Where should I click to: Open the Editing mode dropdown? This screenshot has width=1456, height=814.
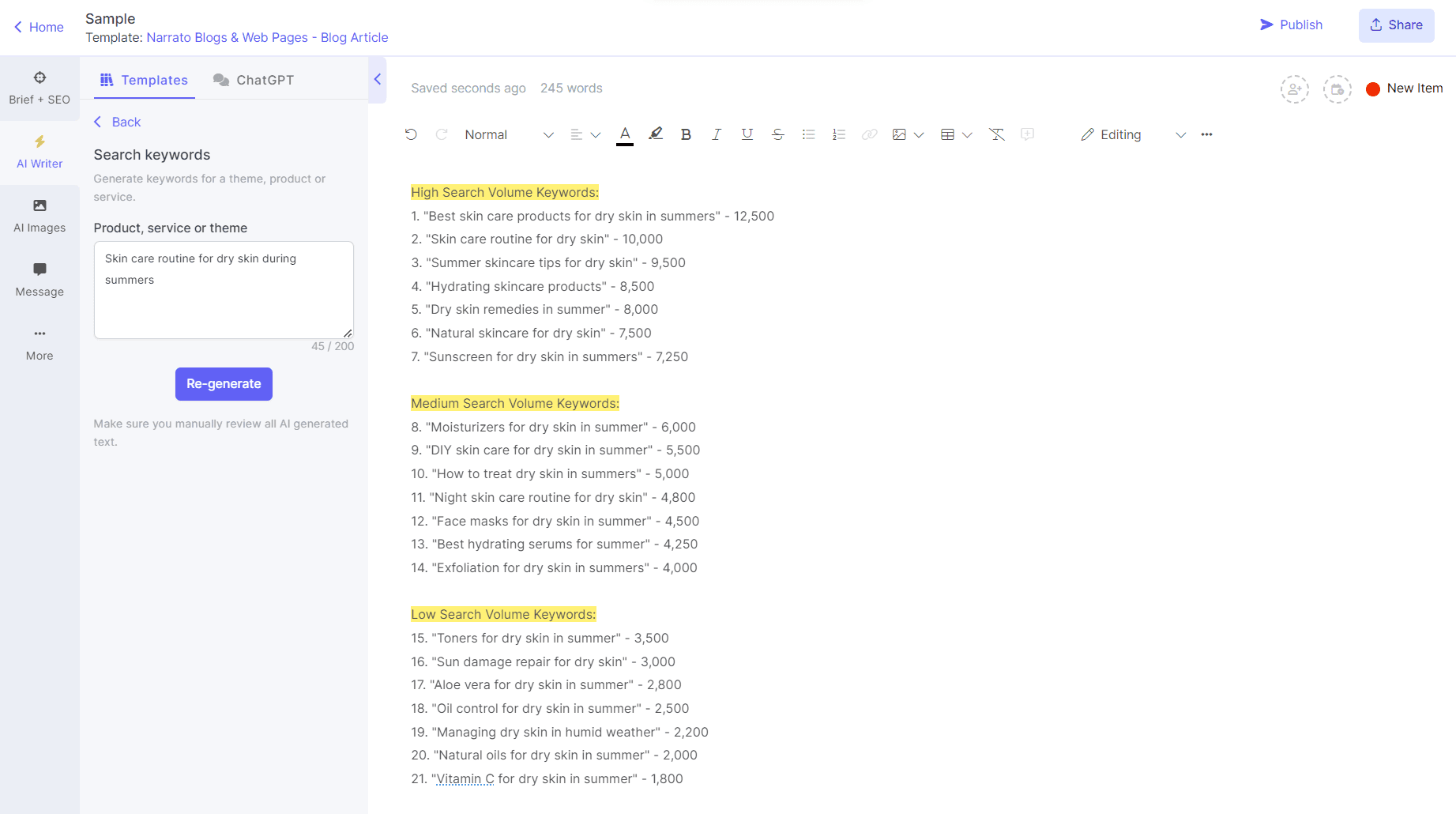[x=1134, y=134]
